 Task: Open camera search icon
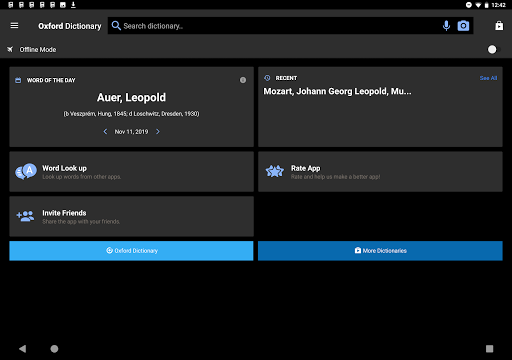pyautogui.click(x=463, y=26)
